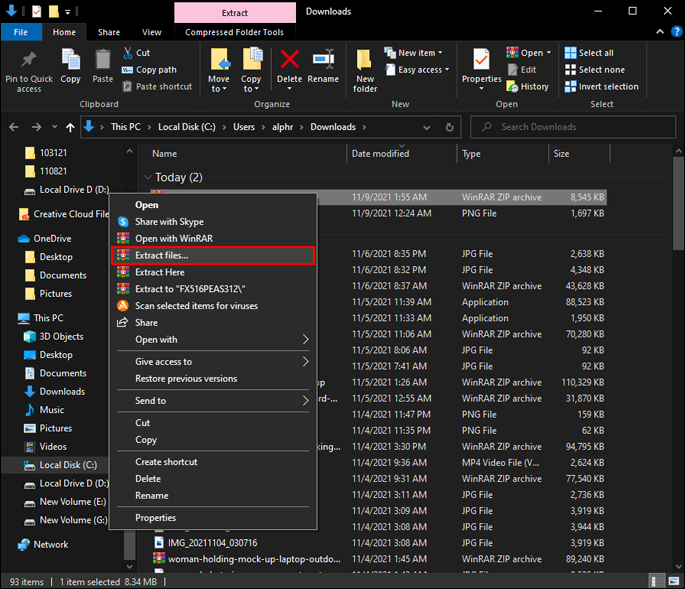This screenshot has width=685, height=589.
Task: Open the Compressed Folder Tools tab
Action: (234, 32)
